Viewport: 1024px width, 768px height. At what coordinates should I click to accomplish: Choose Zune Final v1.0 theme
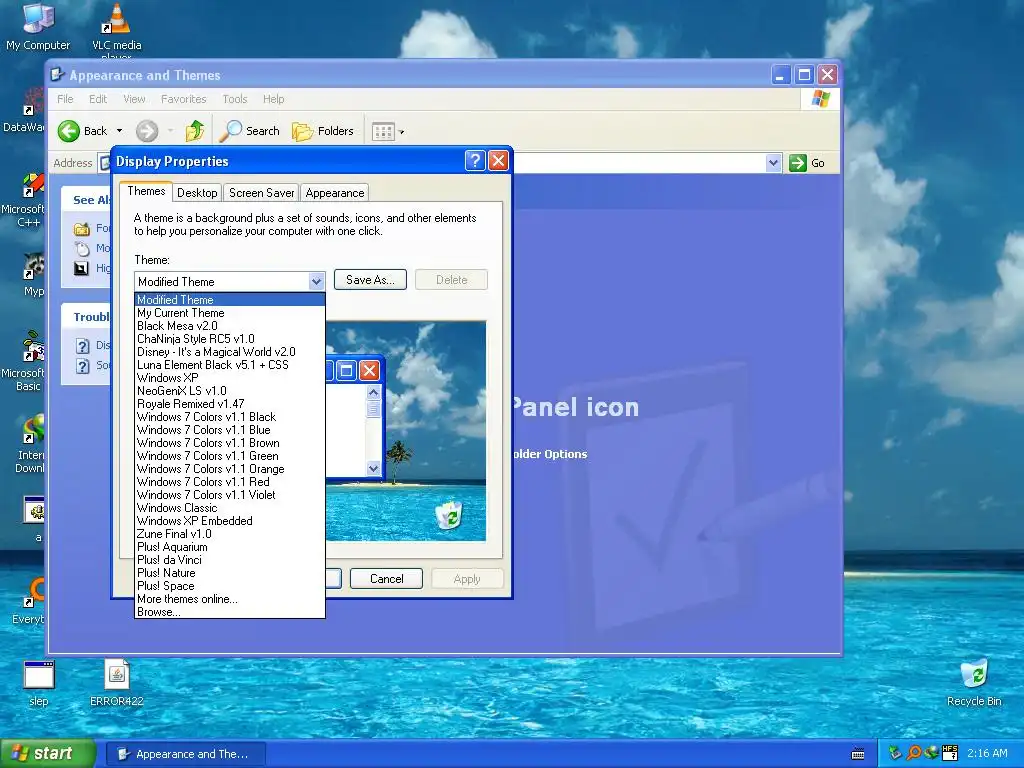pyautogui.click(x=229, y=534)
